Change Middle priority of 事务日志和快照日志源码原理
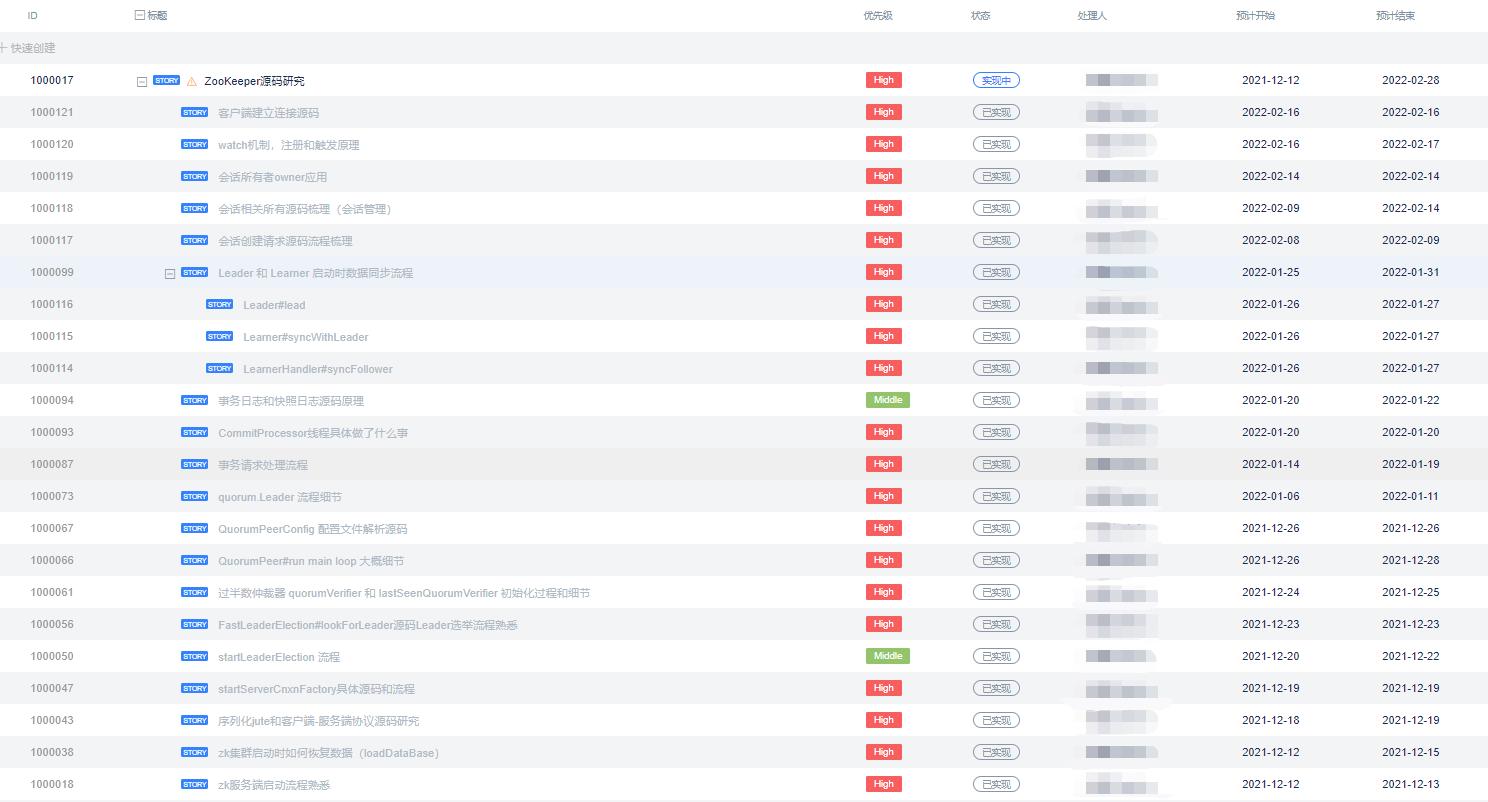This screenshot has height=802, width=1488. tap(888, 400)
